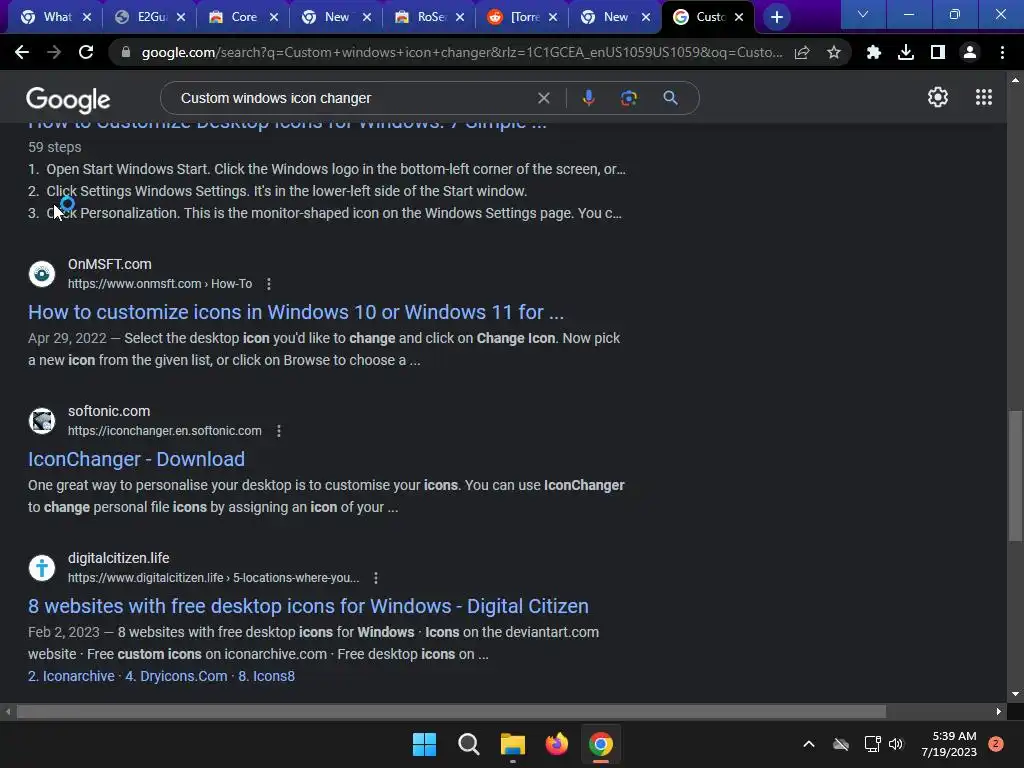Viewport: 1024px width, 768px height.
Task: Open the volume control in tray
Action: [x=896, y=744]
